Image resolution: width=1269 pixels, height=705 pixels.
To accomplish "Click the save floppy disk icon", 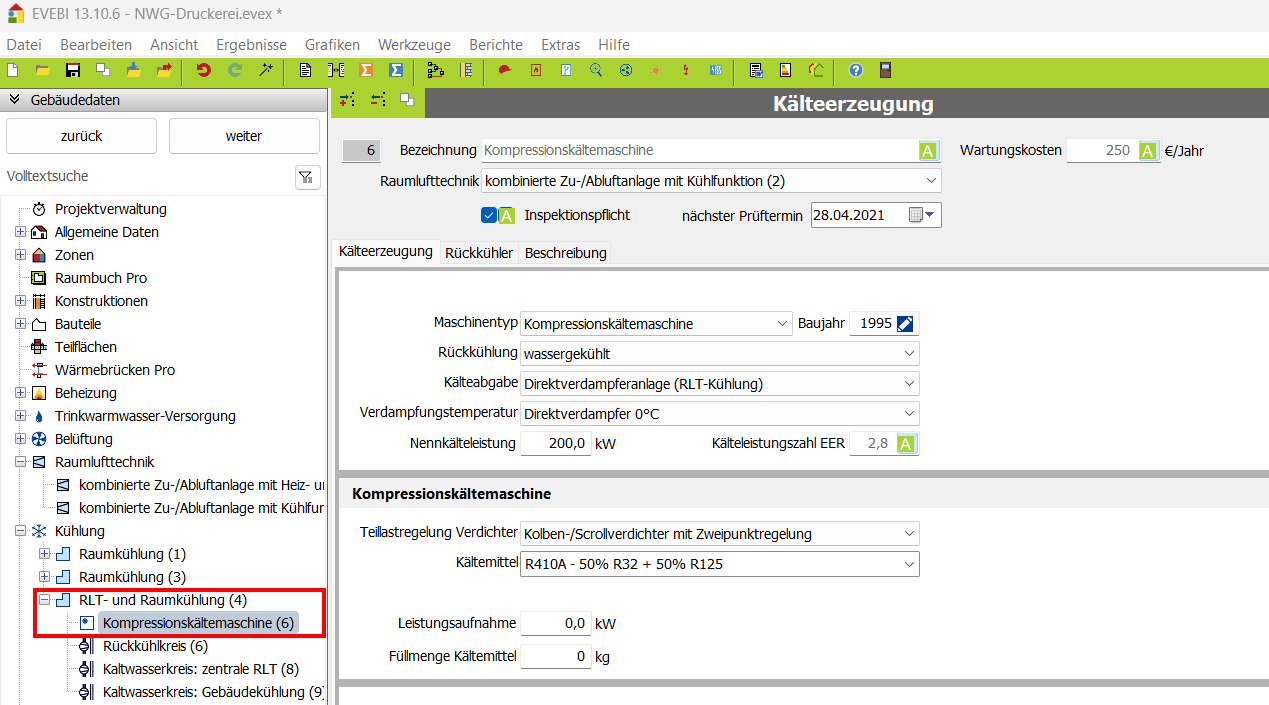I will tap(72, 70).
